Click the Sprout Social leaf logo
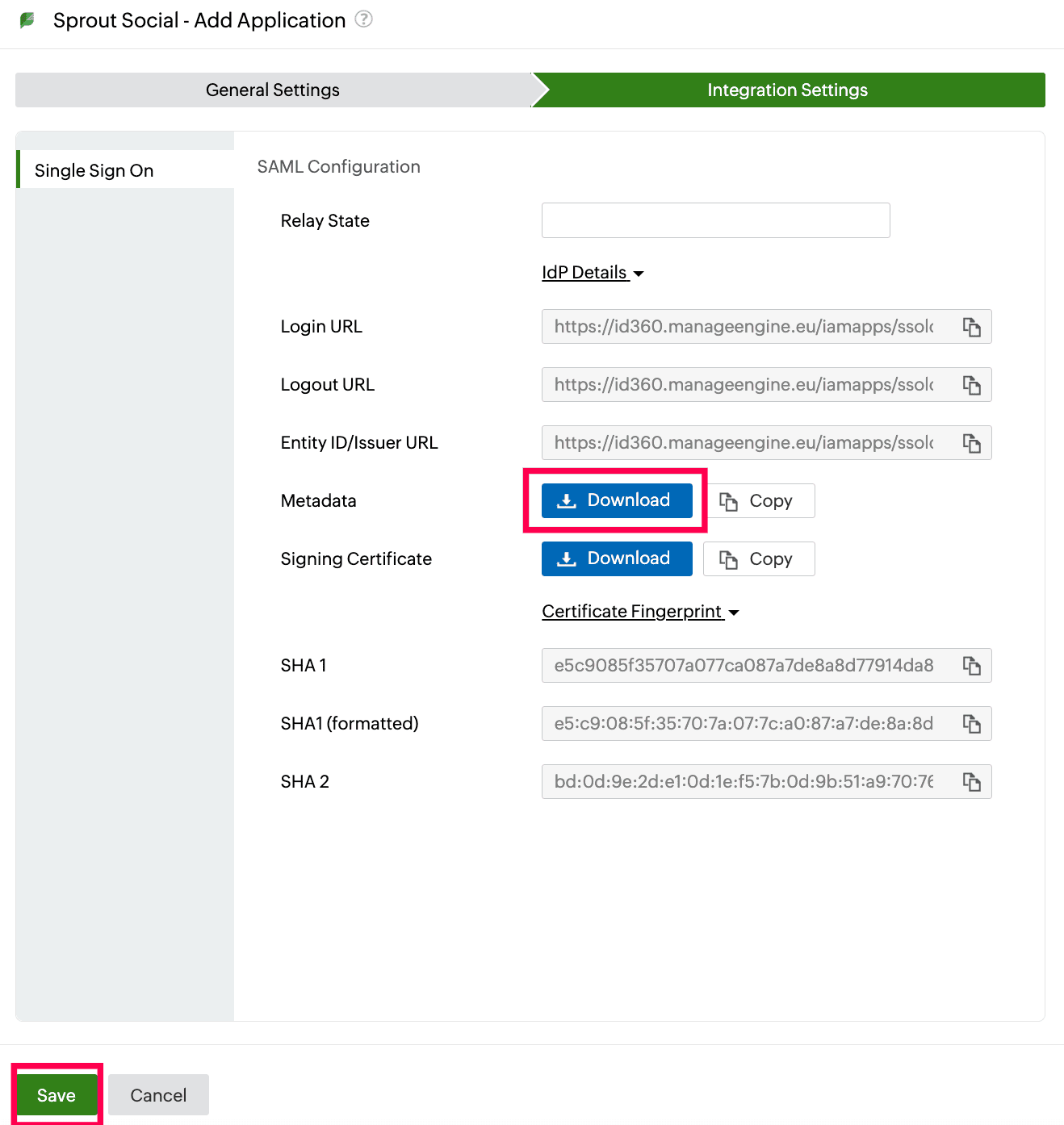The width and height of the screenshot is (1064, 1125). (x=27, y=19)
